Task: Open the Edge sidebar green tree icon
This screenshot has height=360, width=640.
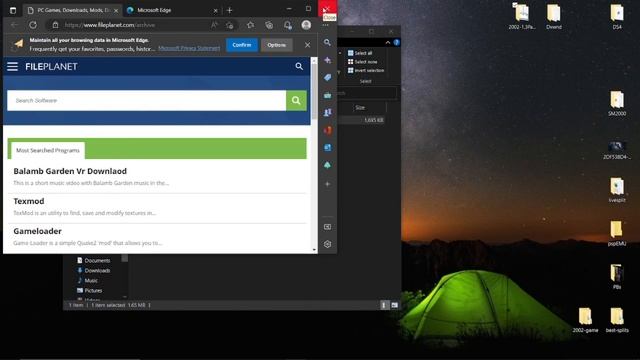Action: click(x=327, y=165)
